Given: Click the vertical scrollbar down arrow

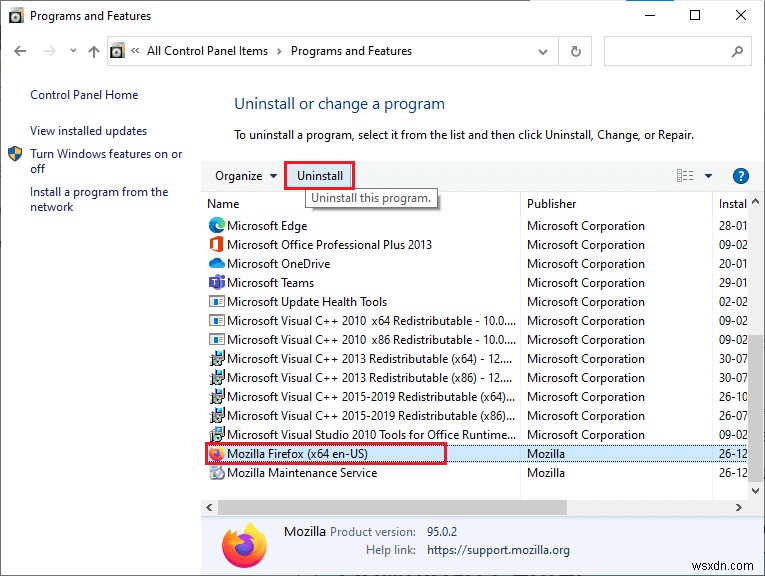Looking at the screenshot, I should 755,491.
